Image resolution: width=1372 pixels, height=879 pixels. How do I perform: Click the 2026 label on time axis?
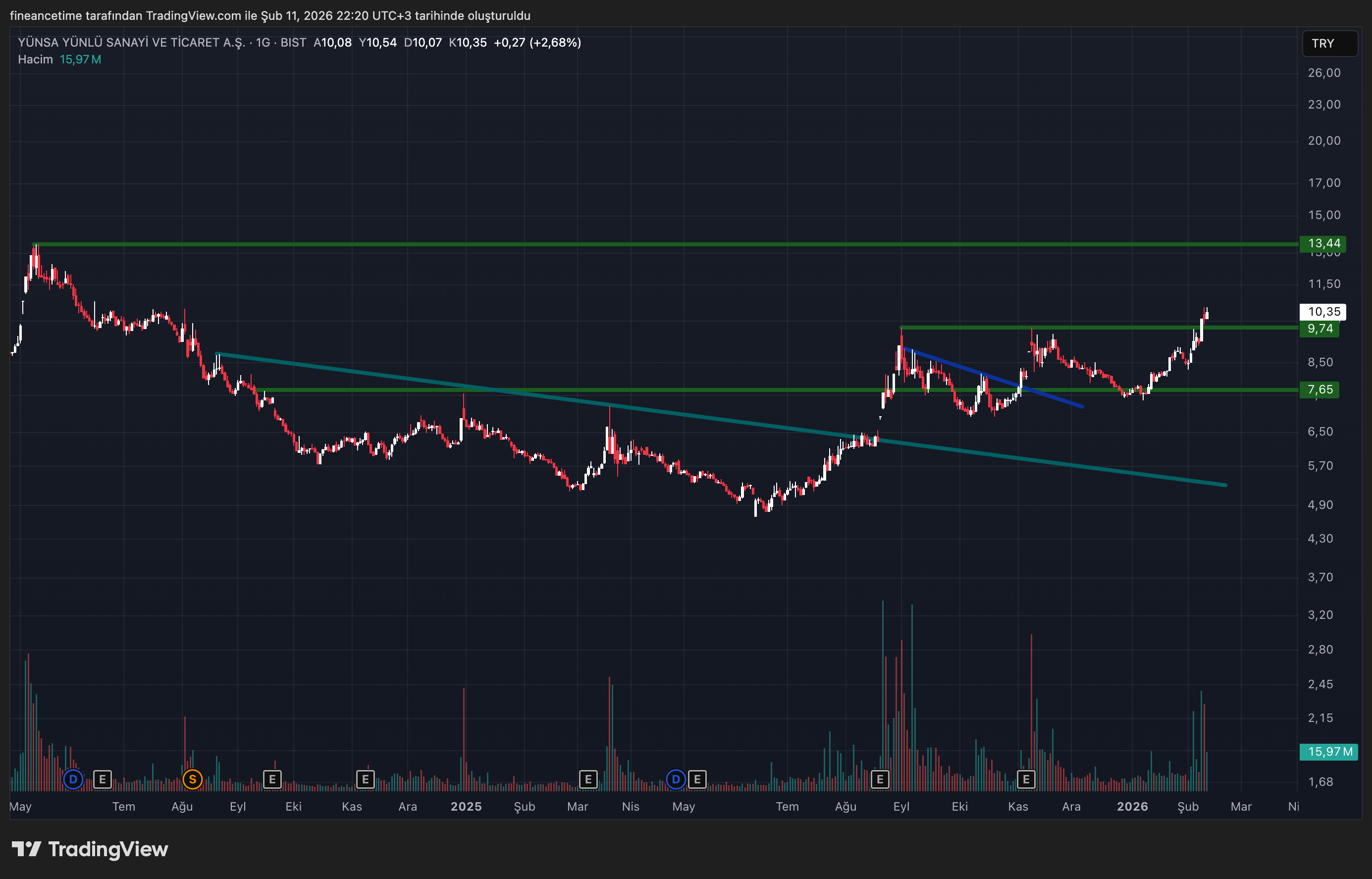1132,807
